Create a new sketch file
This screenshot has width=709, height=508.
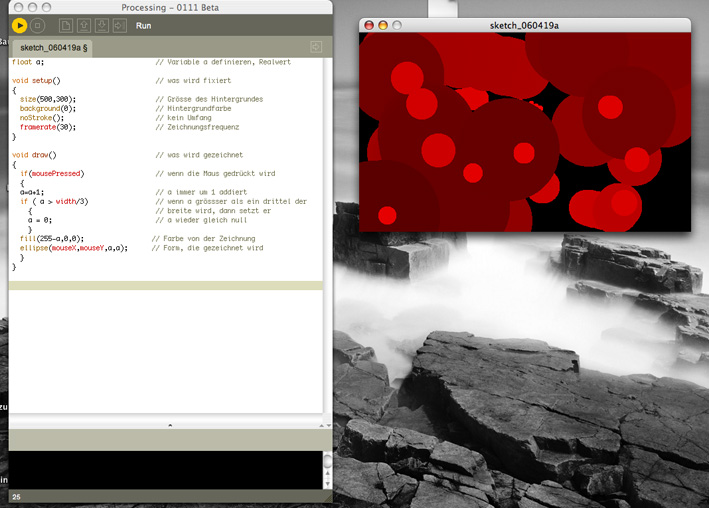[x=66, y=26]
